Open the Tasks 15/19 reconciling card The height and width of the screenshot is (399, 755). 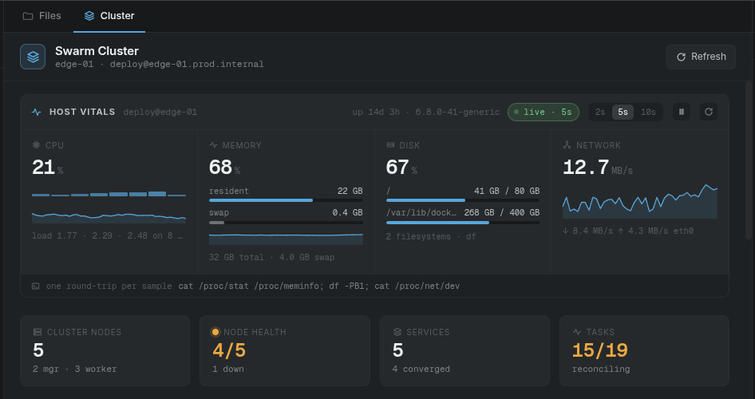pos(644,350)
